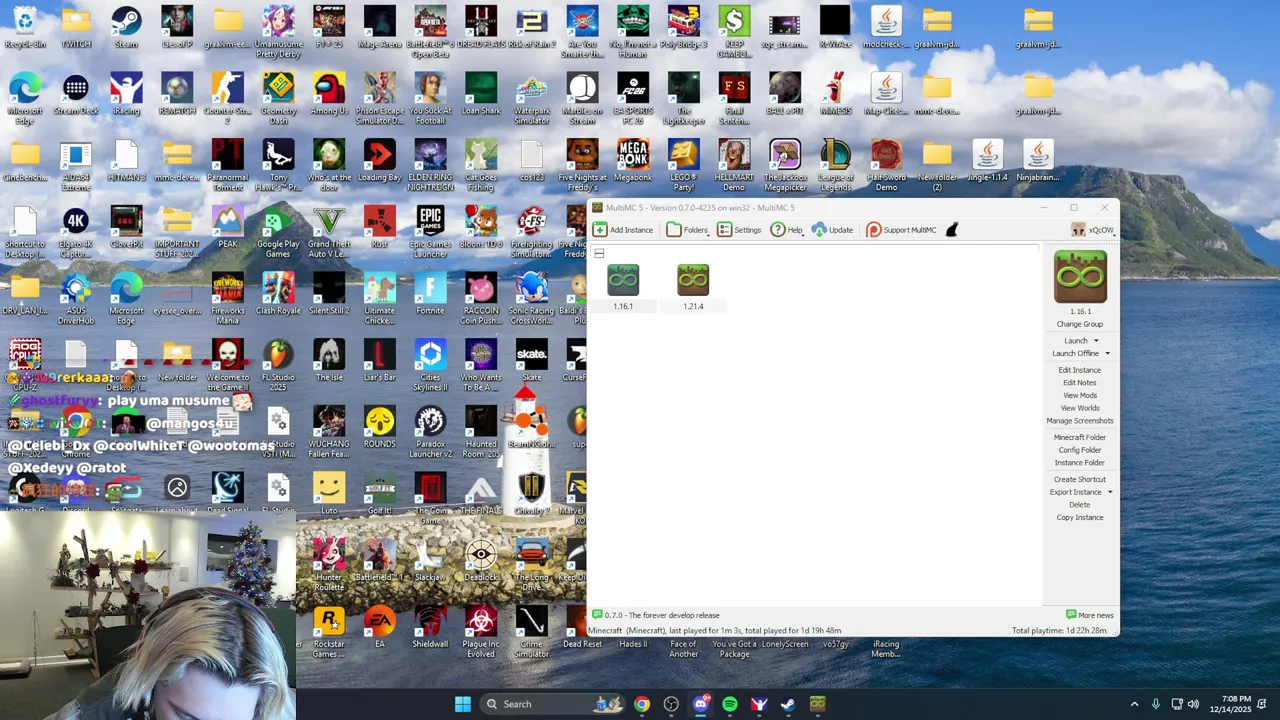Expand the Launch Offline dropdown arrow
Screen dimensions: 1280x720
tap(1107, 354)
